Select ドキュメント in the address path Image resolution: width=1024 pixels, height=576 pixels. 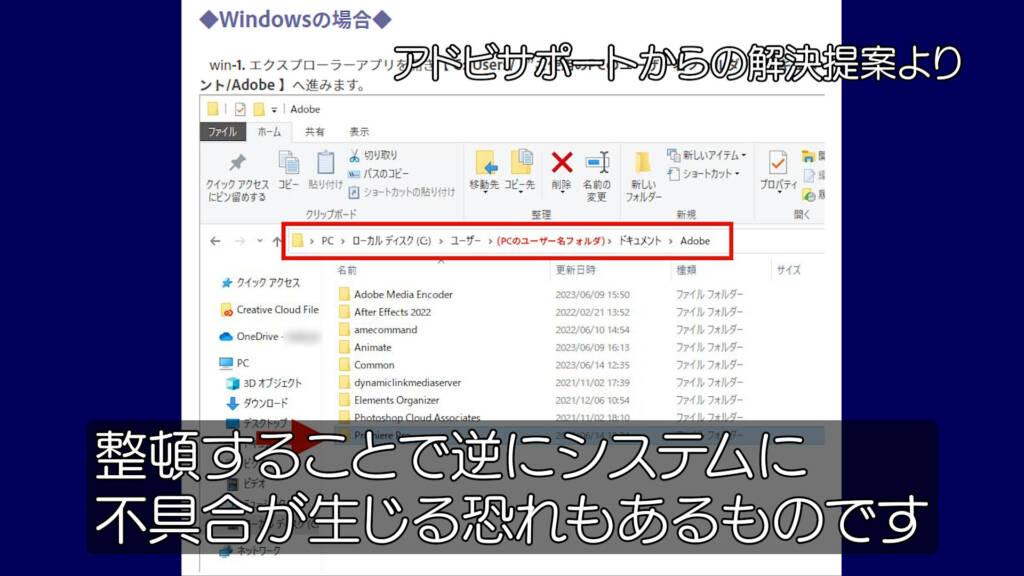(640, 241)
